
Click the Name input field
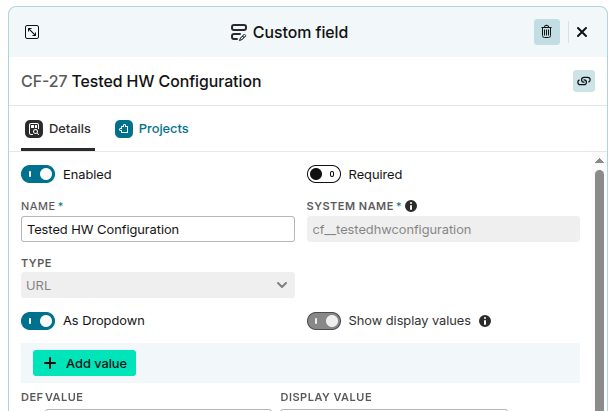pos(158,229)
